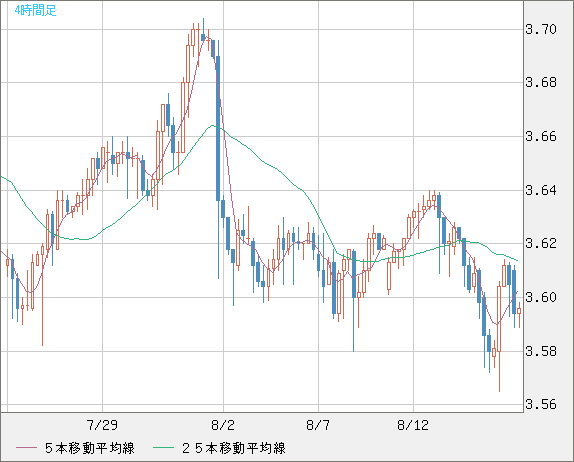Click the 8/12 date label
The height and width of the screenshot is (462, 574).
coord(413,425)
